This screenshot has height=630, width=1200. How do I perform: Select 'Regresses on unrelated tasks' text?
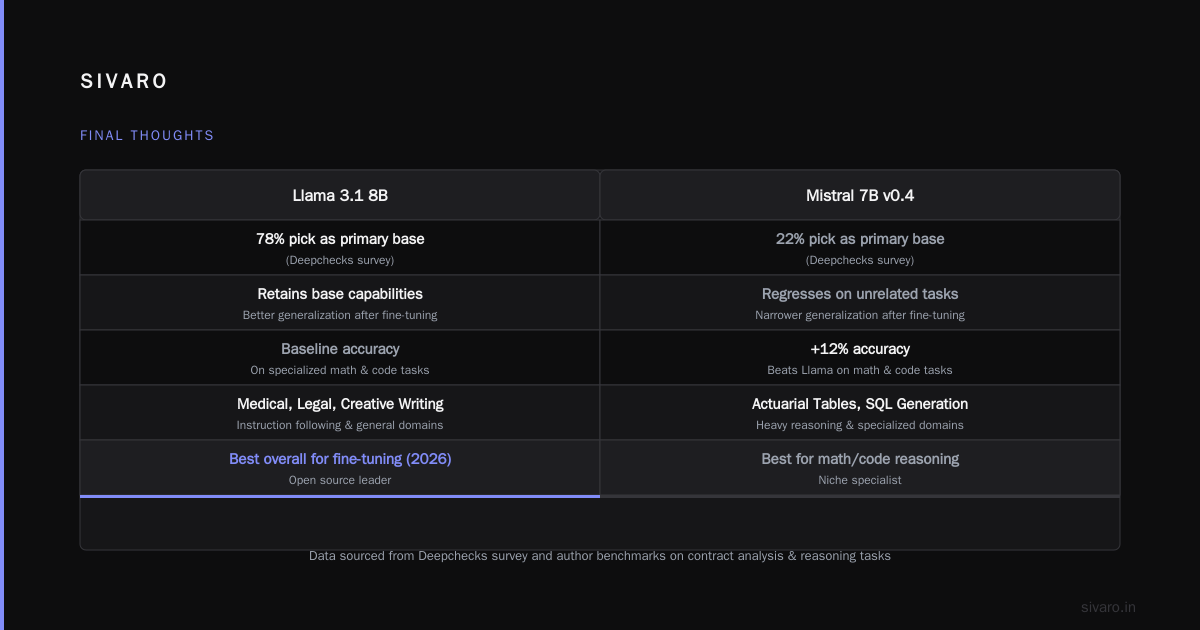pos(860,294)
